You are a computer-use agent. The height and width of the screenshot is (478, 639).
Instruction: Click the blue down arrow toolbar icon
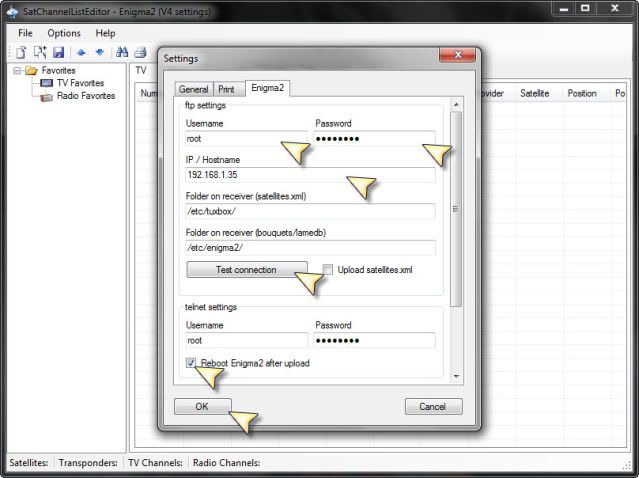coord(99,52)
